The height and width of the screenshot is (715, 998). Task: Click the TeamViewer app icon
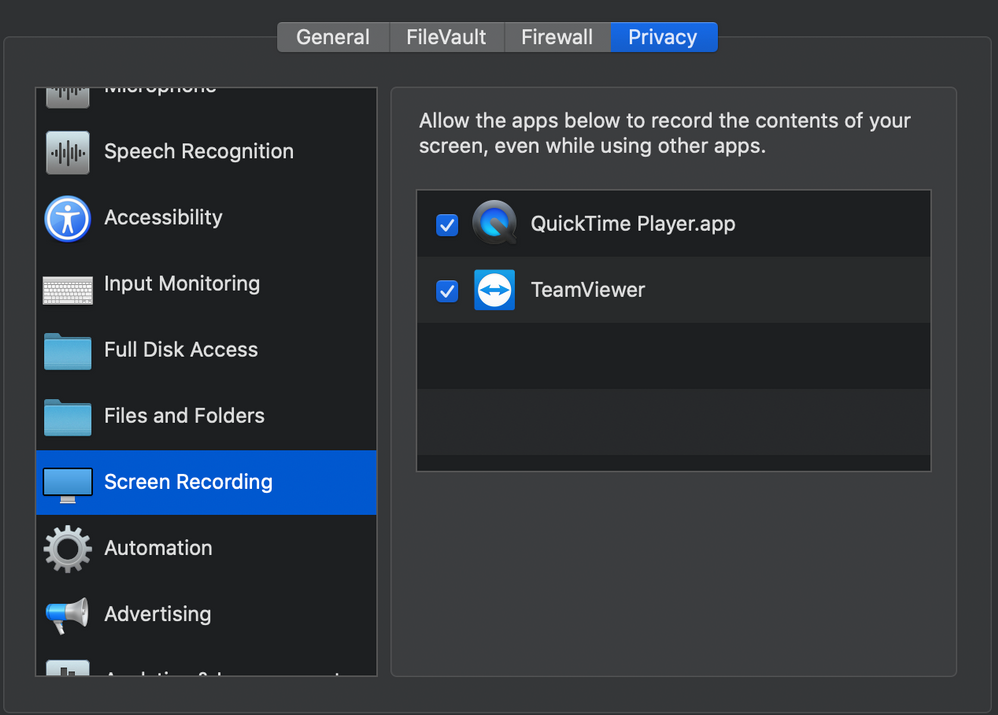(495, 290)
